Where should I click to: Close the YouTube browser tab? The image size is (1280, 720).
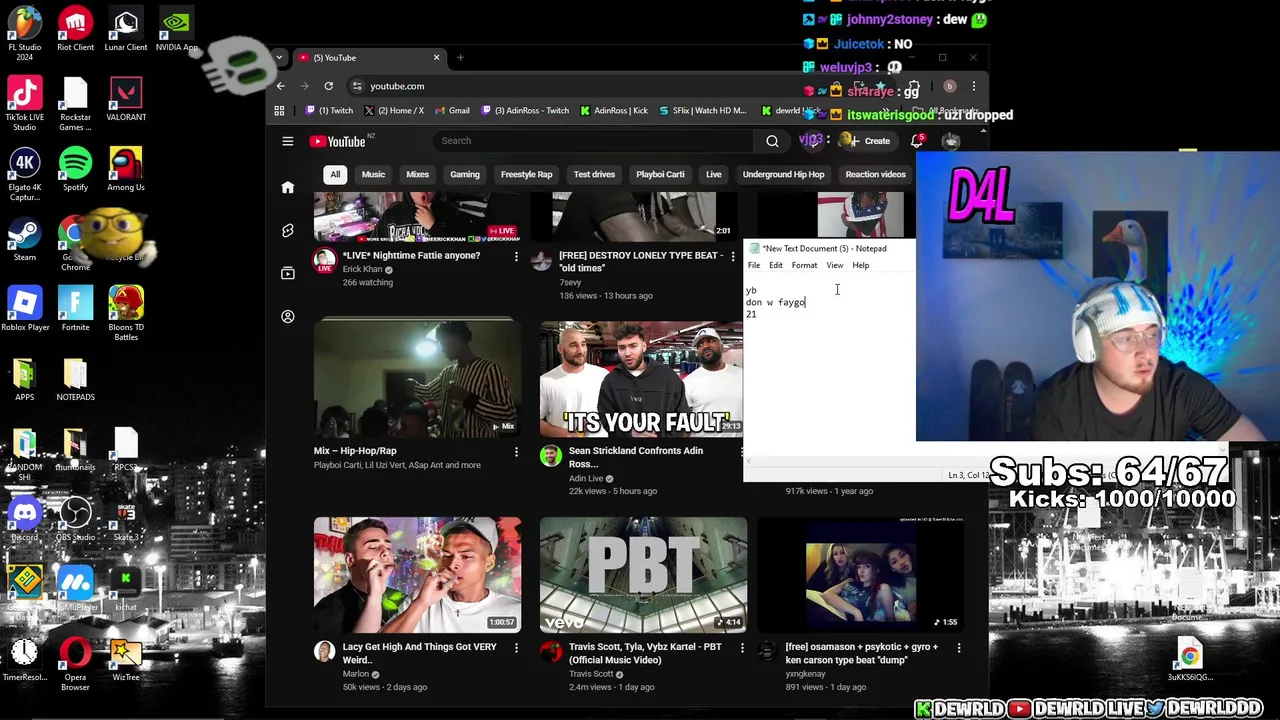(x=436, y=58)
